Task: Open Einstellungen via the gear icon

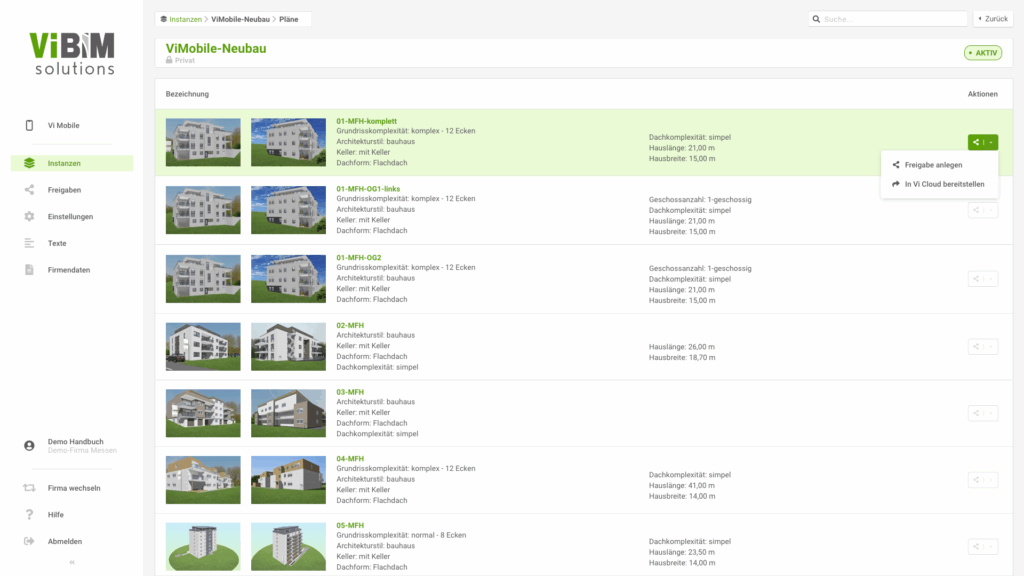Action: pyautogui.click(x=29, y=217)
